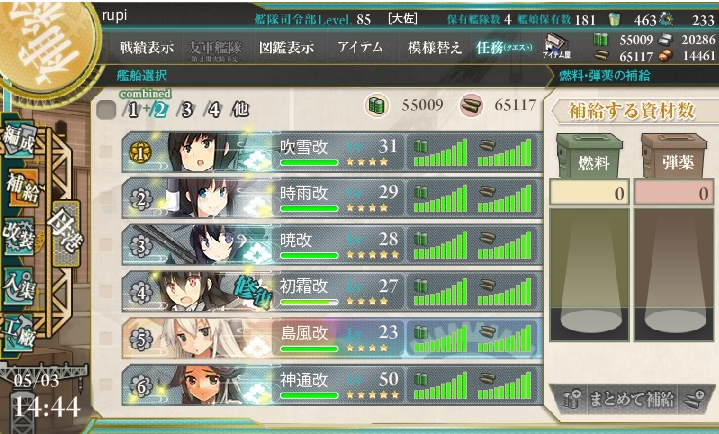Open the 入渠 docking sidebar icon
The image size is (719, 434).
19,286
